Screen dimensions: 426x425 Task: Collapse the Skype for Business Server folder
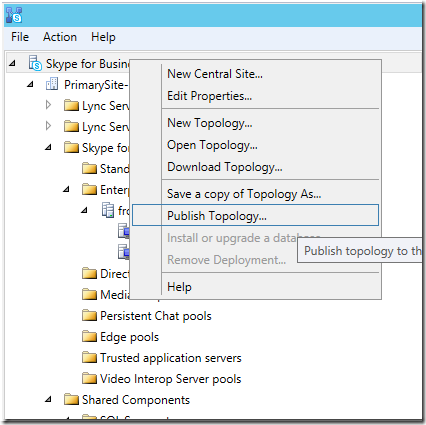tap(48, 147)
